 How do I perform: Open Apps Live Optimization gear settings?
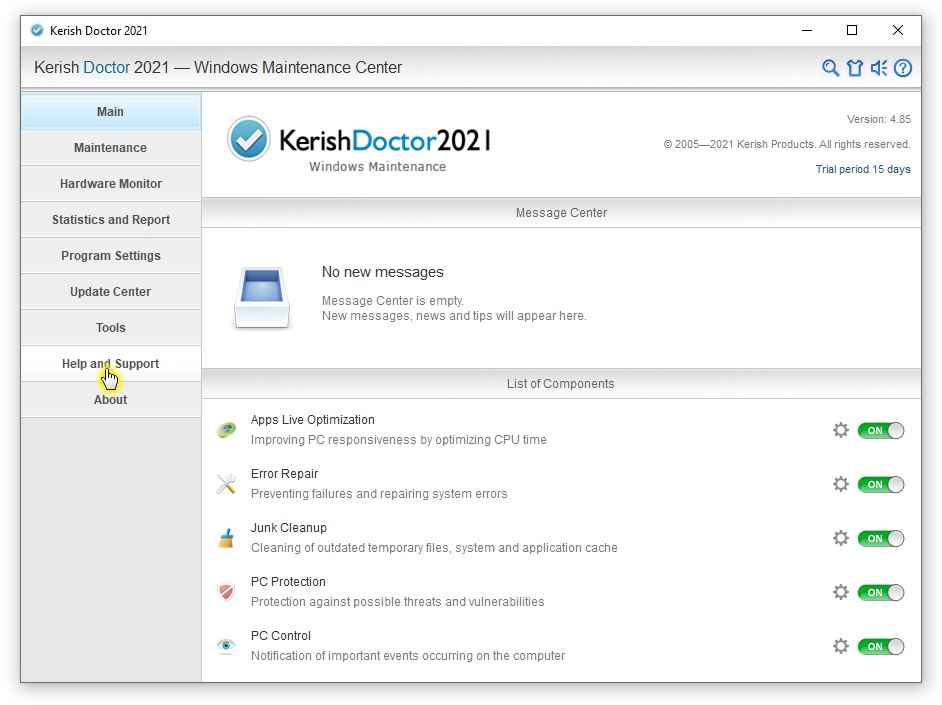pos(841,430)
